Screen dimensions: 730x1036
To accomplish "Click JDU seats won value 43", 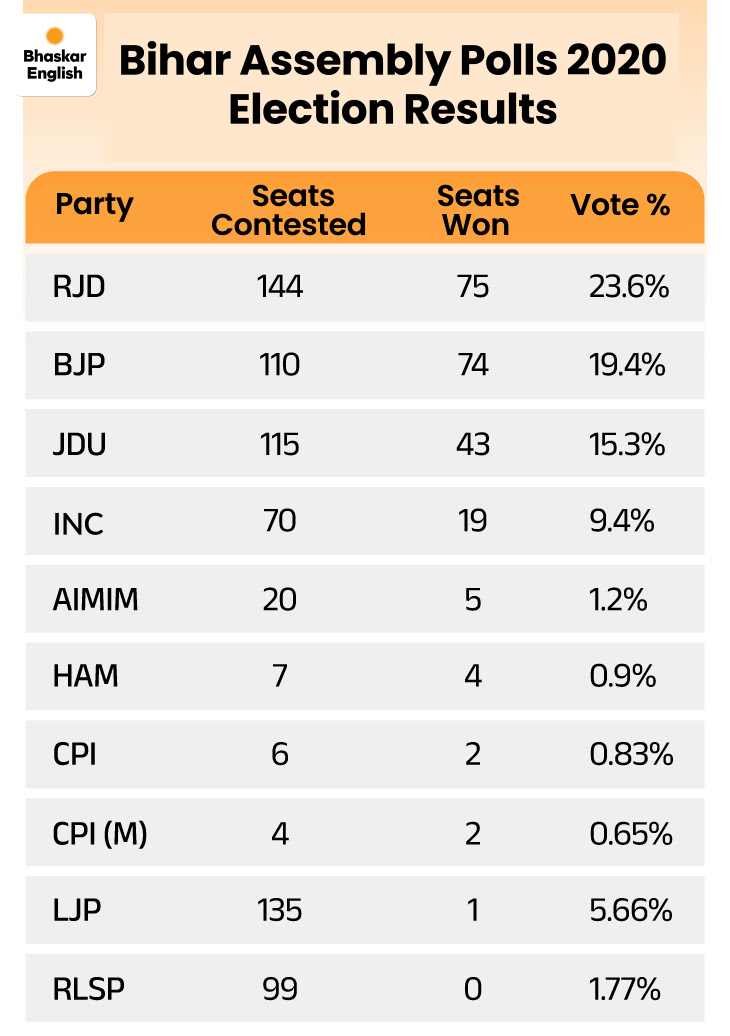I will coord(472,444).
